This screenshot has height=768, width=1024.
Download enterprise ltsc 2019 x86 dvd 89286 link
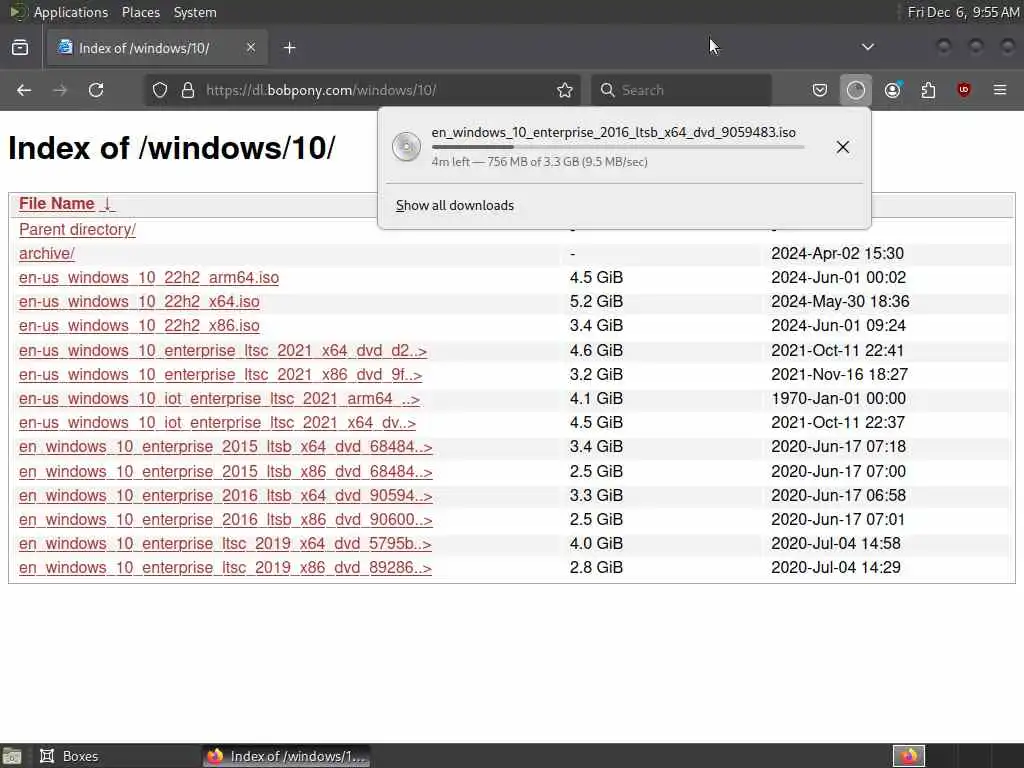point(225,568)
